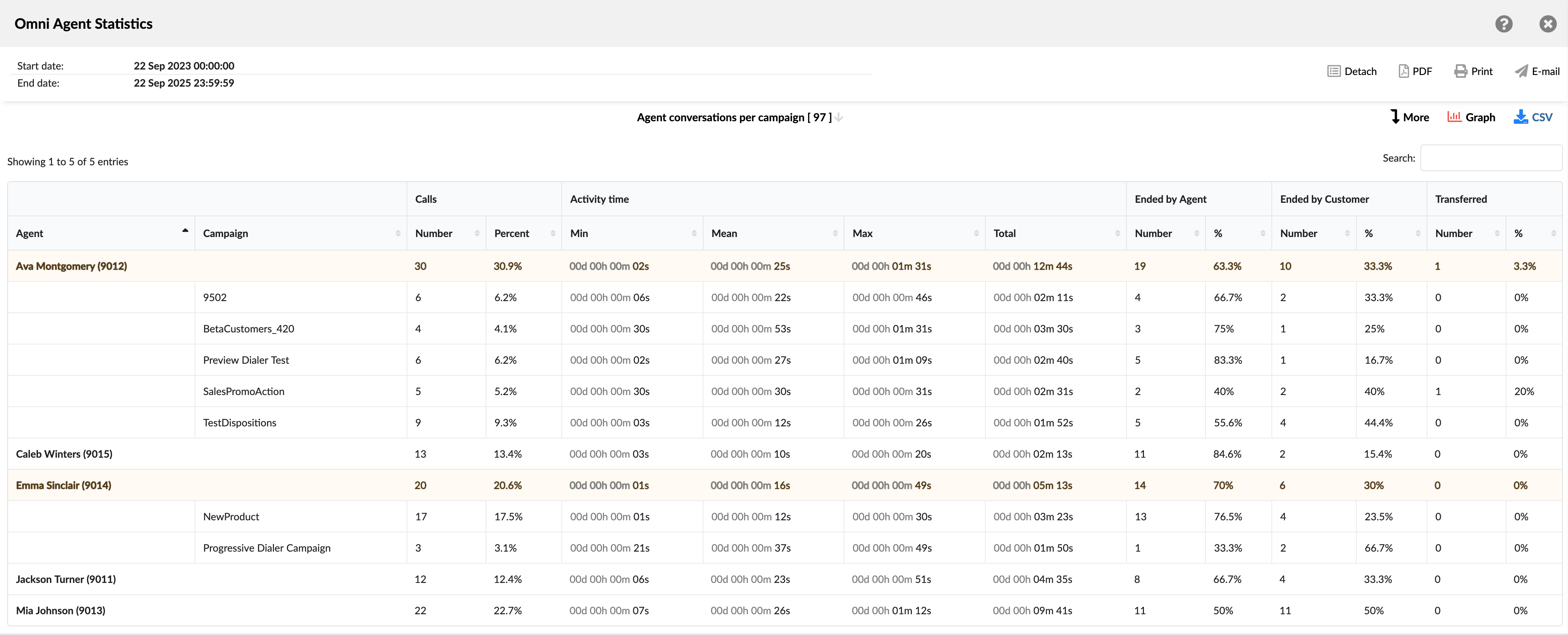Send report via E-mail icon
Screen dimensions: 1568x635
click(1521, 71)
